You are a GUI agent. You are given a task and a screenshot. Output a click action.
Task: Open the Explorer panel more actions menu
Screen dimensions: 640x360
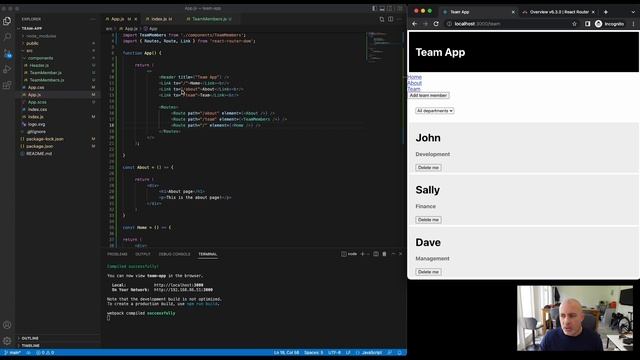coord(93,19)
